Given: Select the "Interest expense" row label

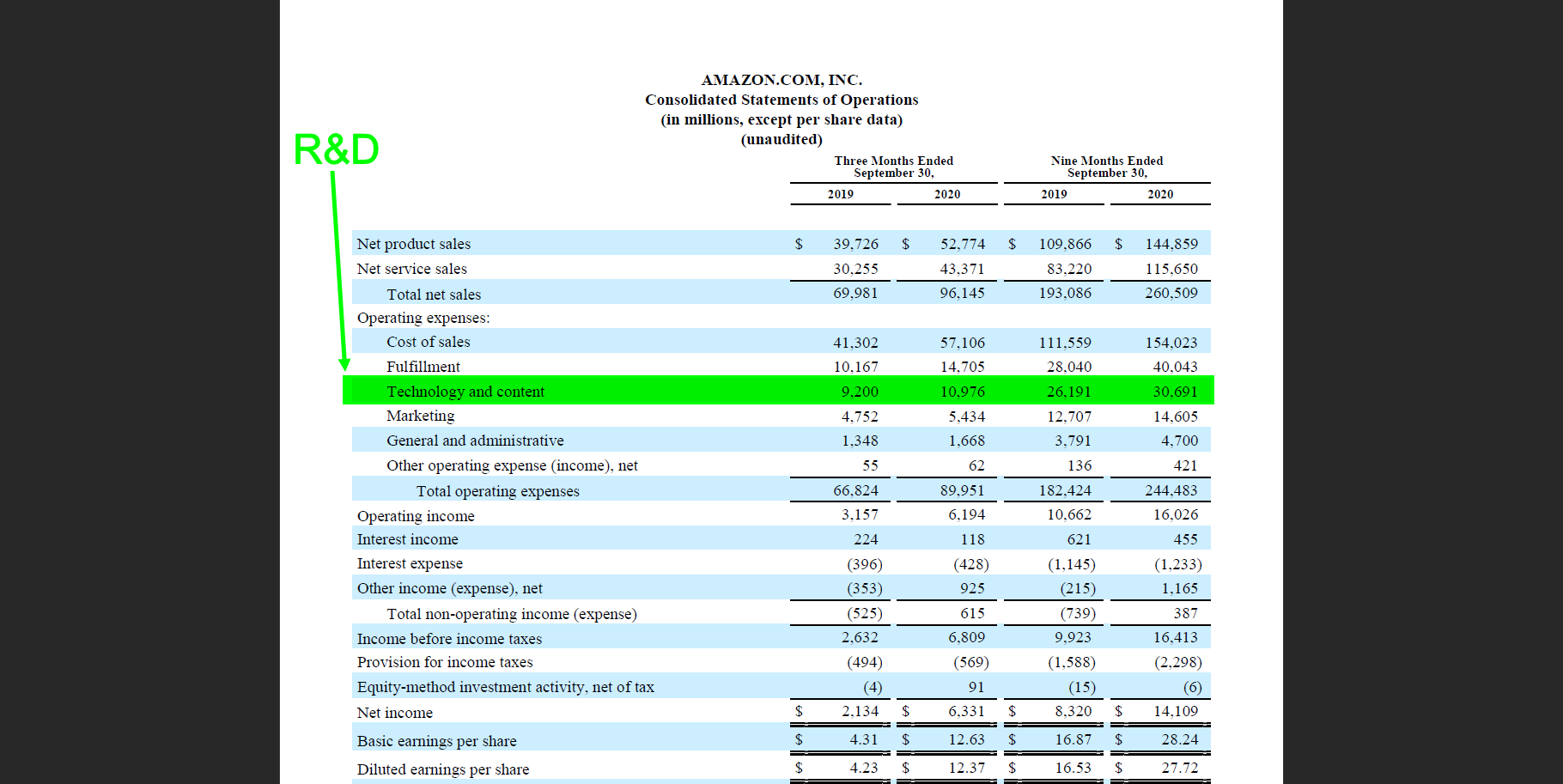Looking at the screenshot, I should pyautogui.click(x=410, y=563).
